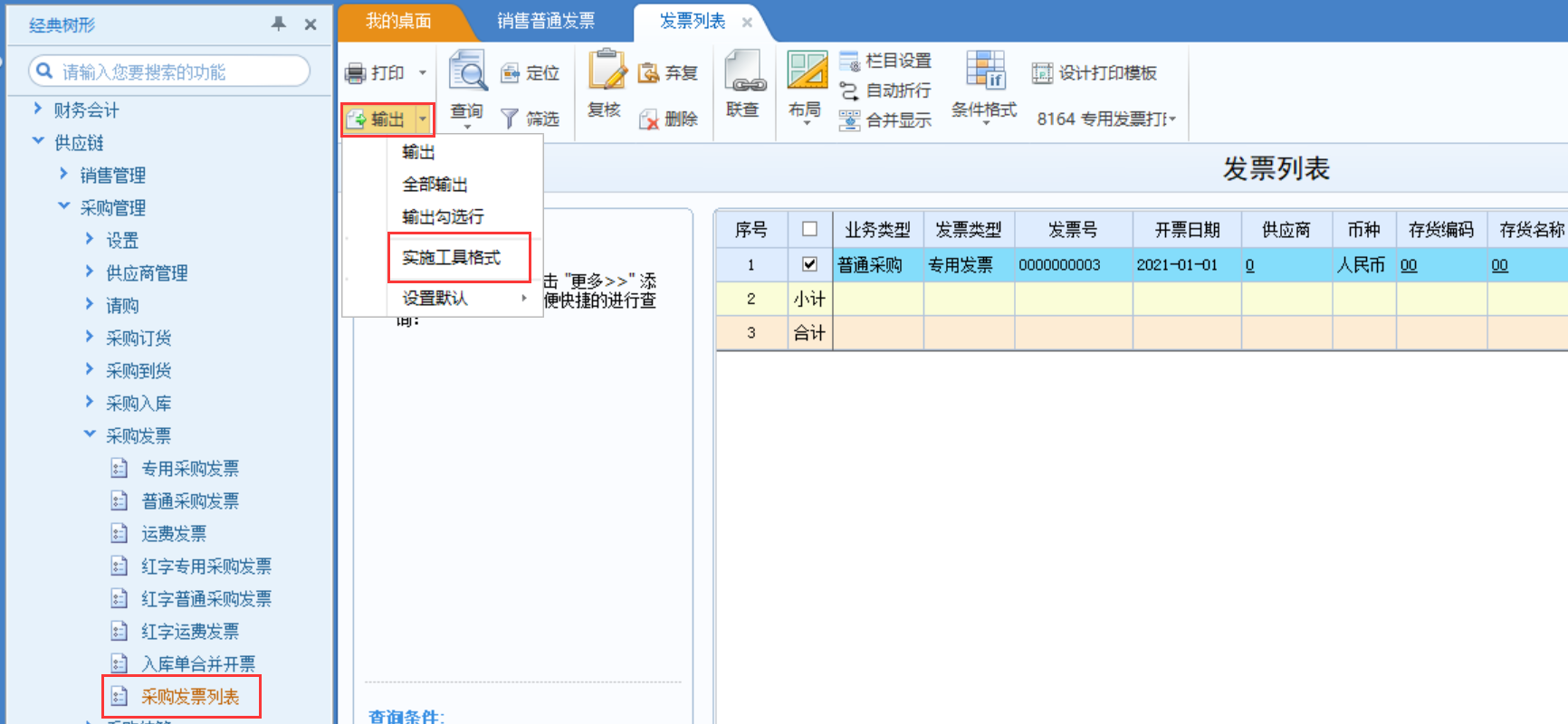Toggle the select-all checkbox in table header
This screenshot has height=724, width=1568.
[810, 230]
